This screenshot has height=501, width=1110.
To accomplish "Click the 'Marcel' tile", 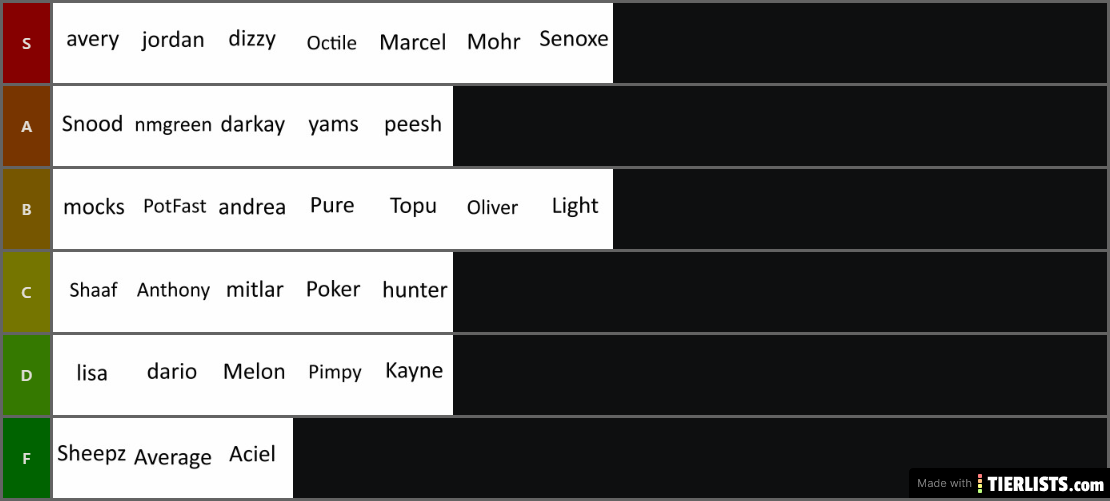I will [x=413, y=43].
